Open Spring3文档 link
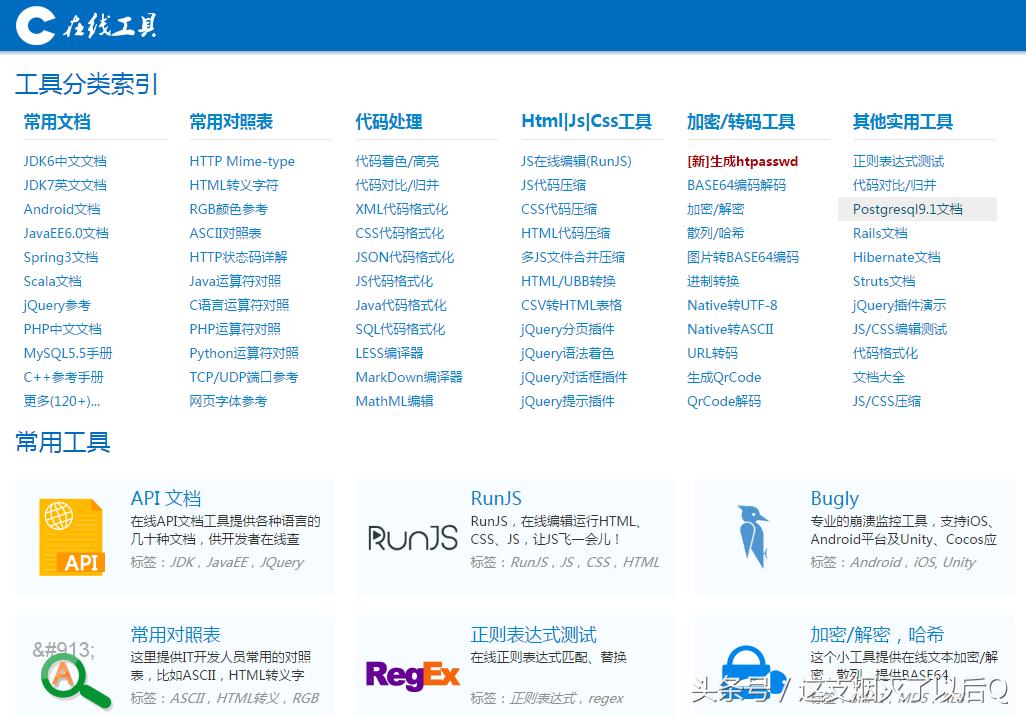1026x716 pixels. (61, 257)
